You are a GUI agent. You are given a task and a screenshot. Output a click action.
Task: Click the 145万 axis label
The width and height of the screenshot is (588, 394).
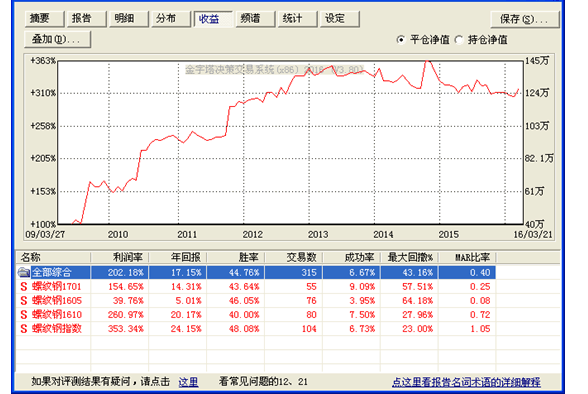tap(537, 61)
